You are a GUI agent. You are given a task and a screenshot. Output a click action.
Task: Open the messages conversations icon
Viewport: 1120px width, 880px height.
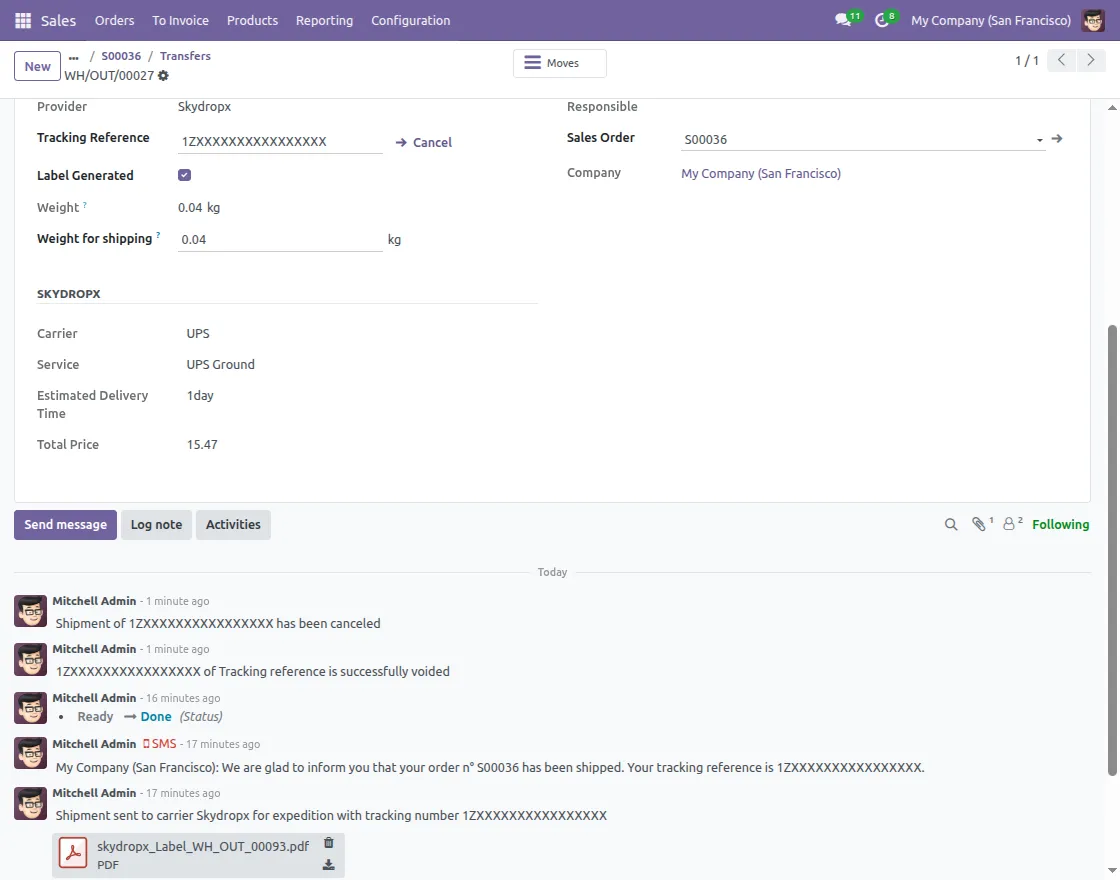coord(840,17)
